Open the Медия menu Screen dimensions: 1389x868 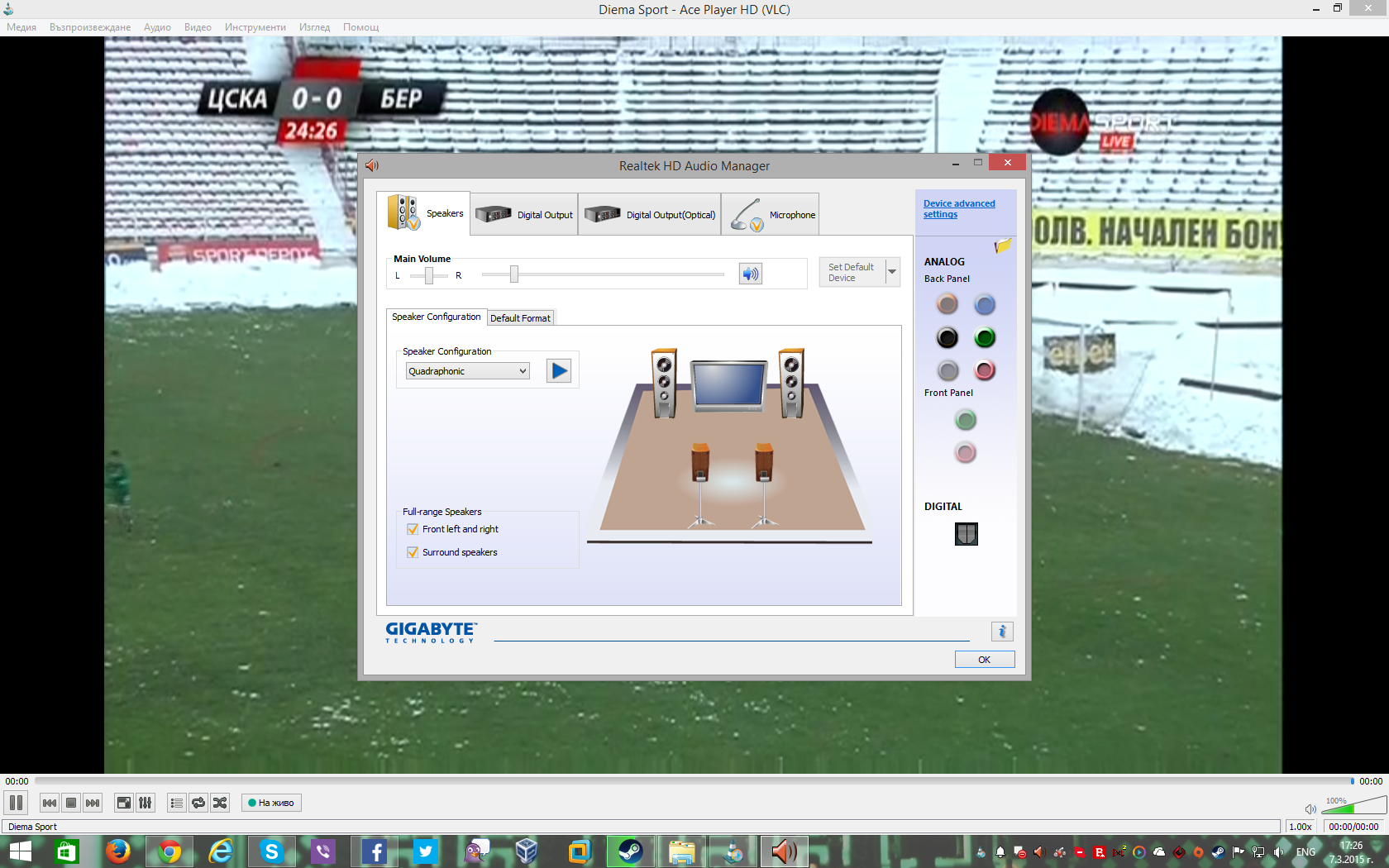(21, 27)
